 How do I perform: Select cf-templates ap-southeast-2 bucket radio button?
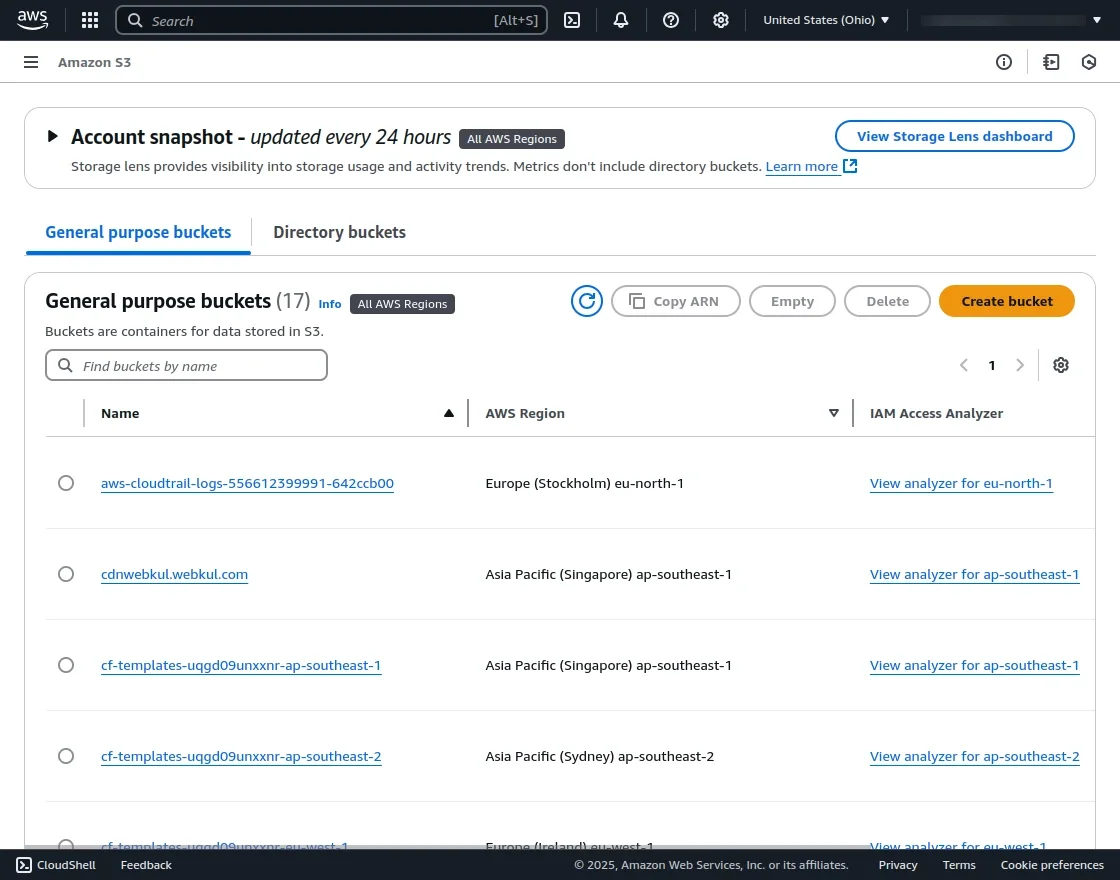pos(66,756)
